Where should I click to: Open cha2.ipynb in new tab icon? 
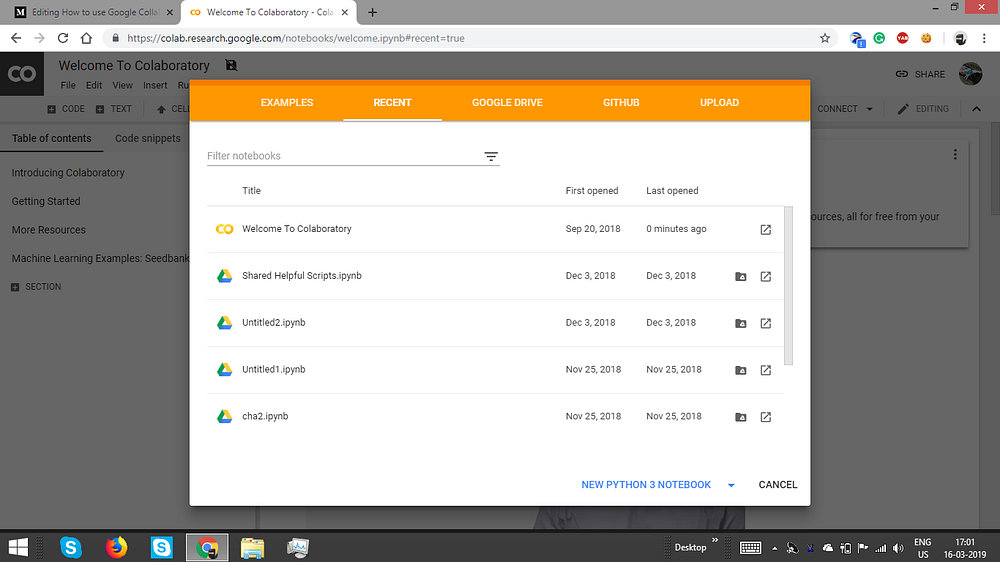pos(765,417)
